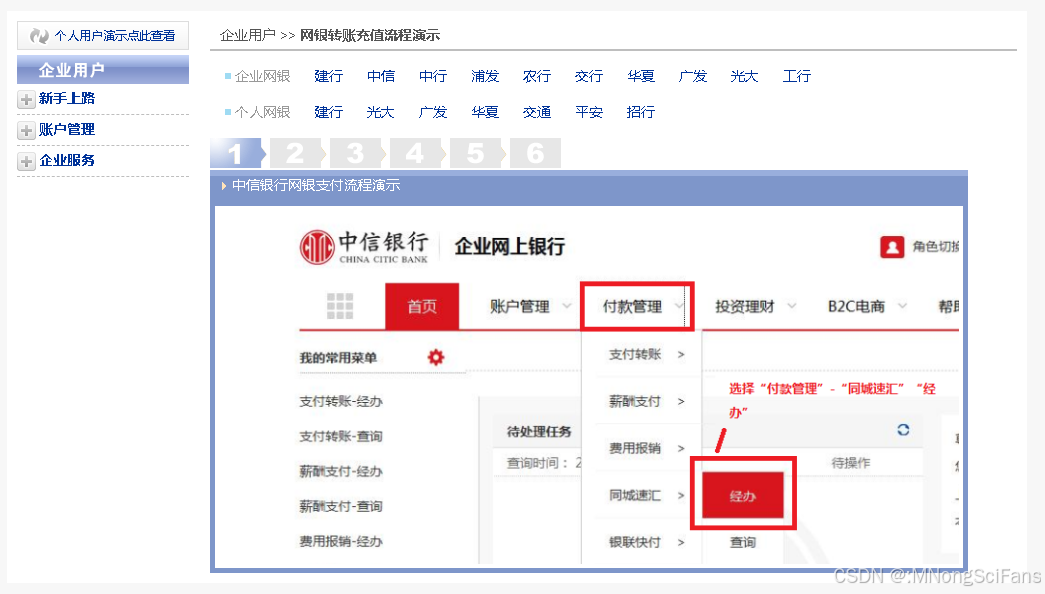Choose 工行 in the 企业网银 row
The image size is (1045, 594).
(796, 76)
